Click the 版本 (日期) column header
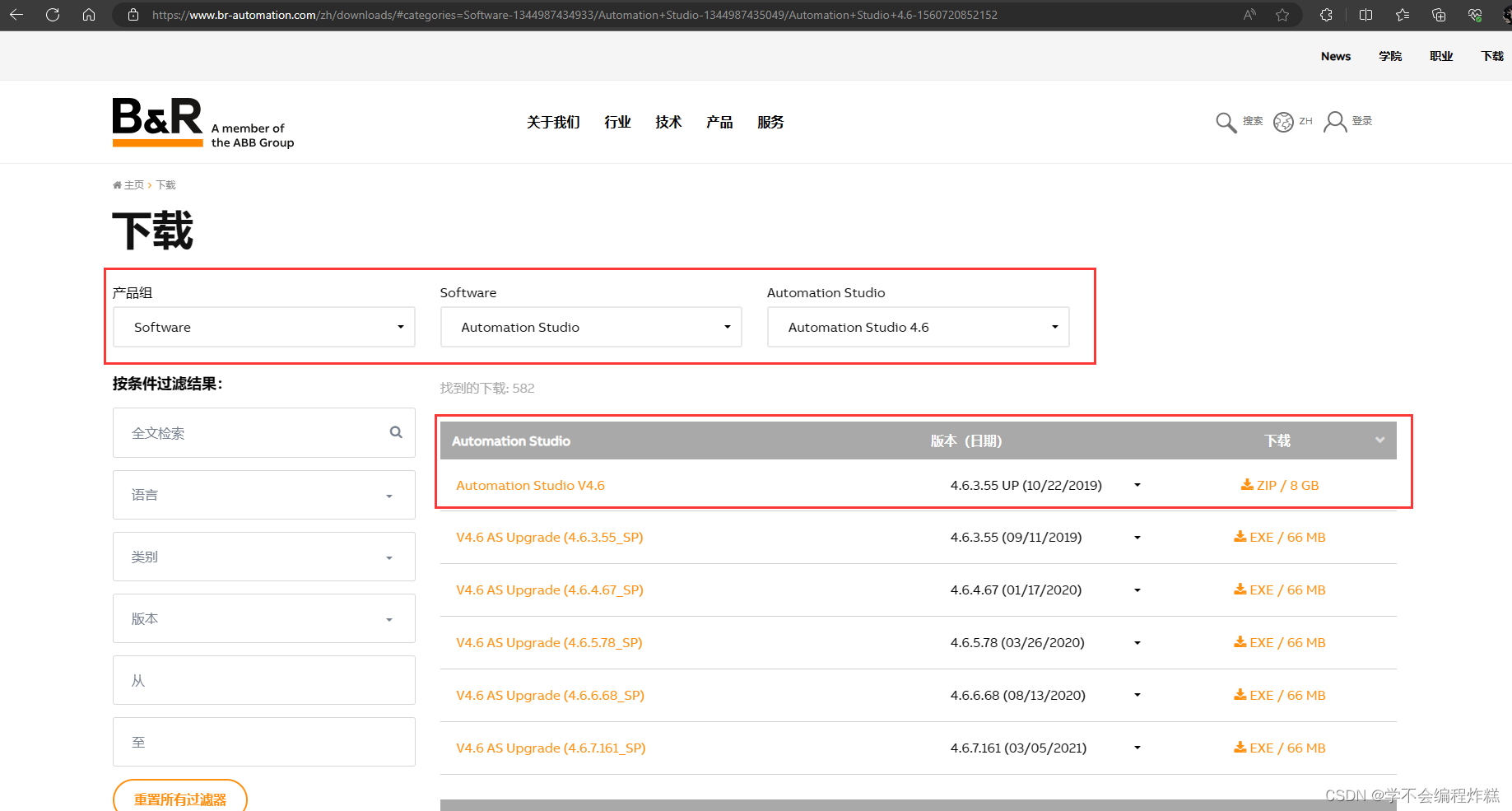The height and width of the screenshot is (811, 1512). coord(966,440)
